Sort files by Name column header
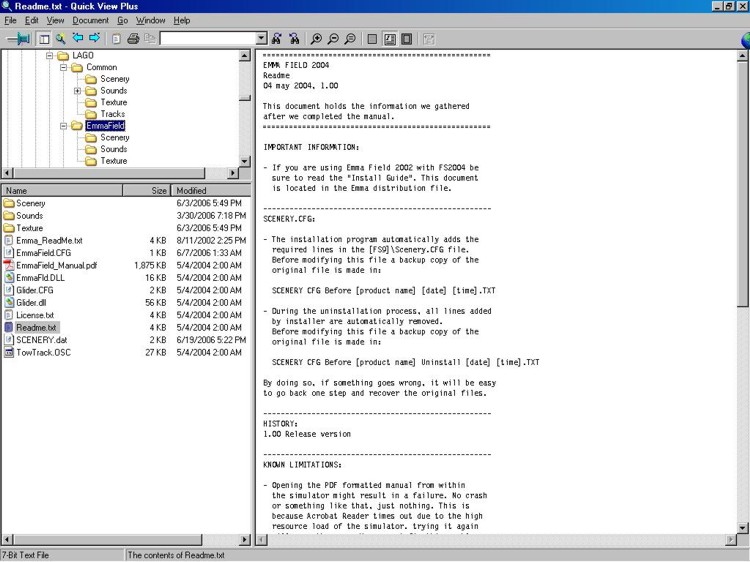This screenshot has height=562, width=750. coord(62,190)
